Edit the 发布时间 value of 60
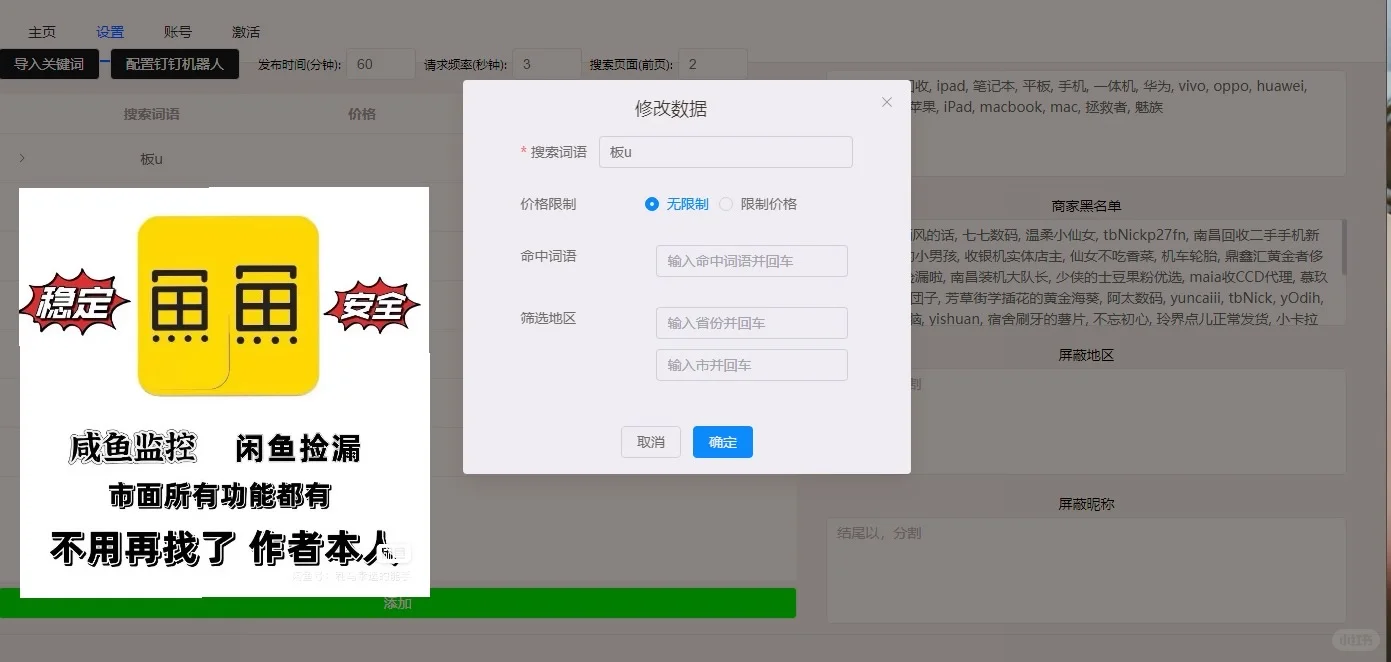The image size is (1391, 662). pyautogui.click(x=380, y=63)
